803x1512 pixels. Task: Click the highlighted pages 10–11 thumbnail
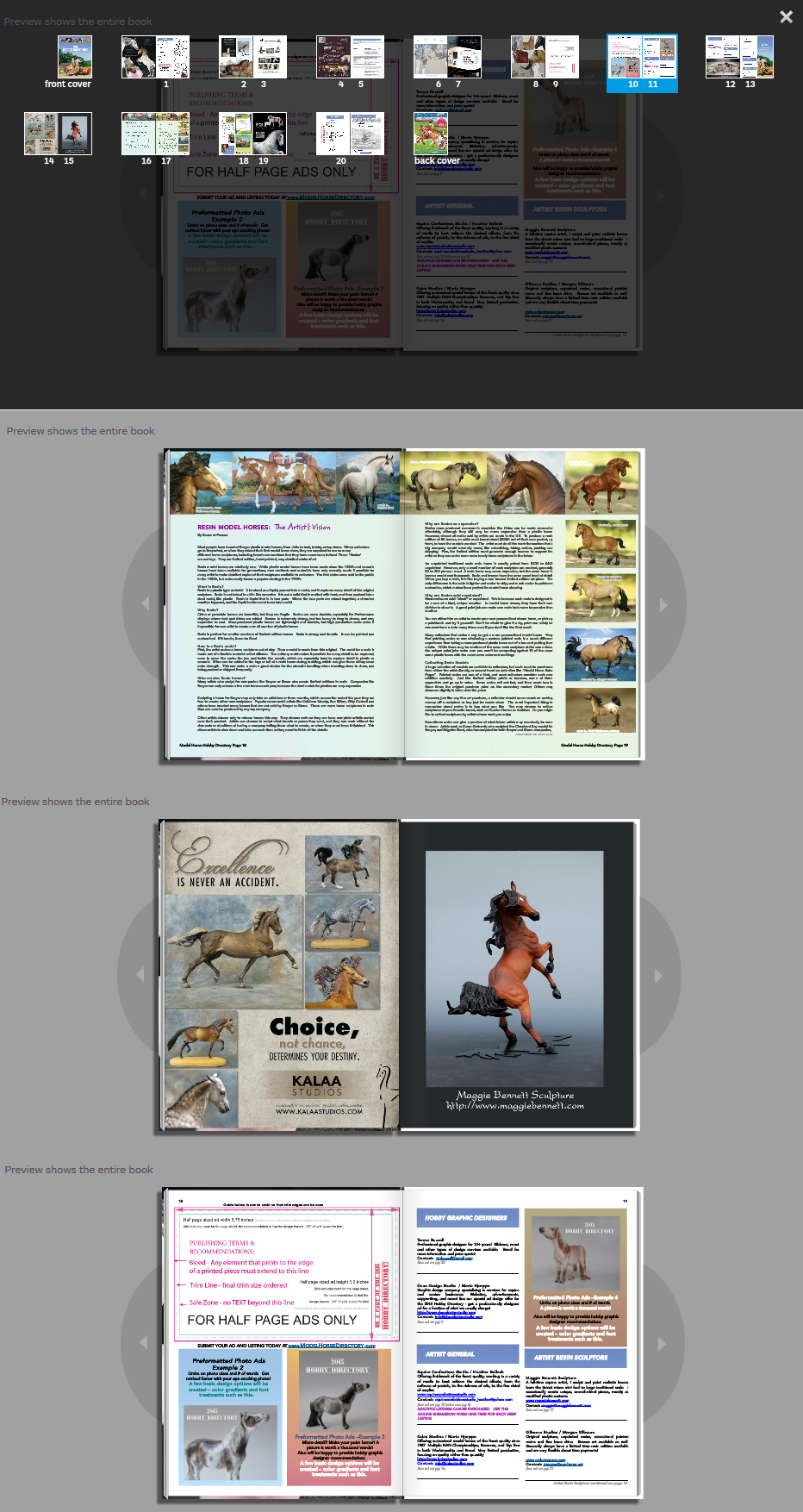coord(642,58)
